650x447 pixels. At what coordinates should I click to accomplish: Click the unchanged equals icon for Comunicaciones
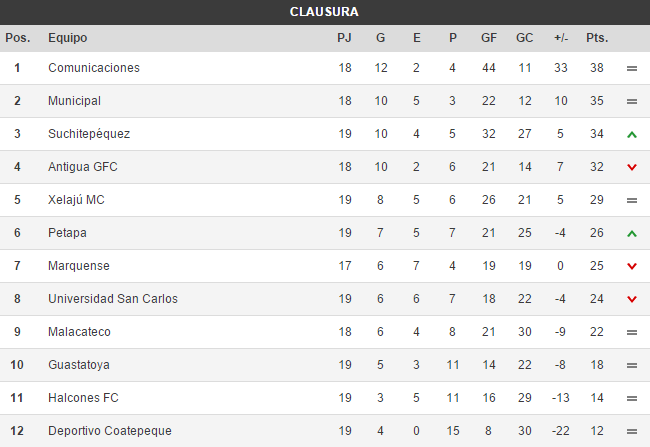click(631, 68)
